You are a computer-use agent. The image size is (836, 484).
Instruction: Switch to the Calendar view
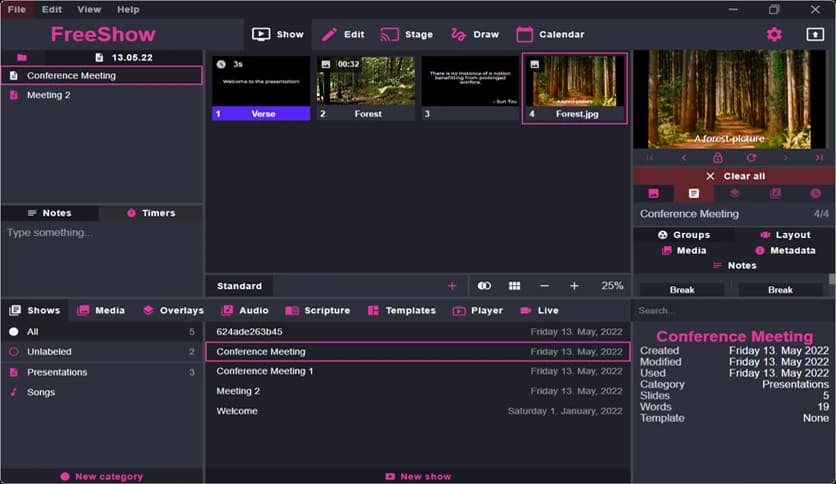pos(550,35)
